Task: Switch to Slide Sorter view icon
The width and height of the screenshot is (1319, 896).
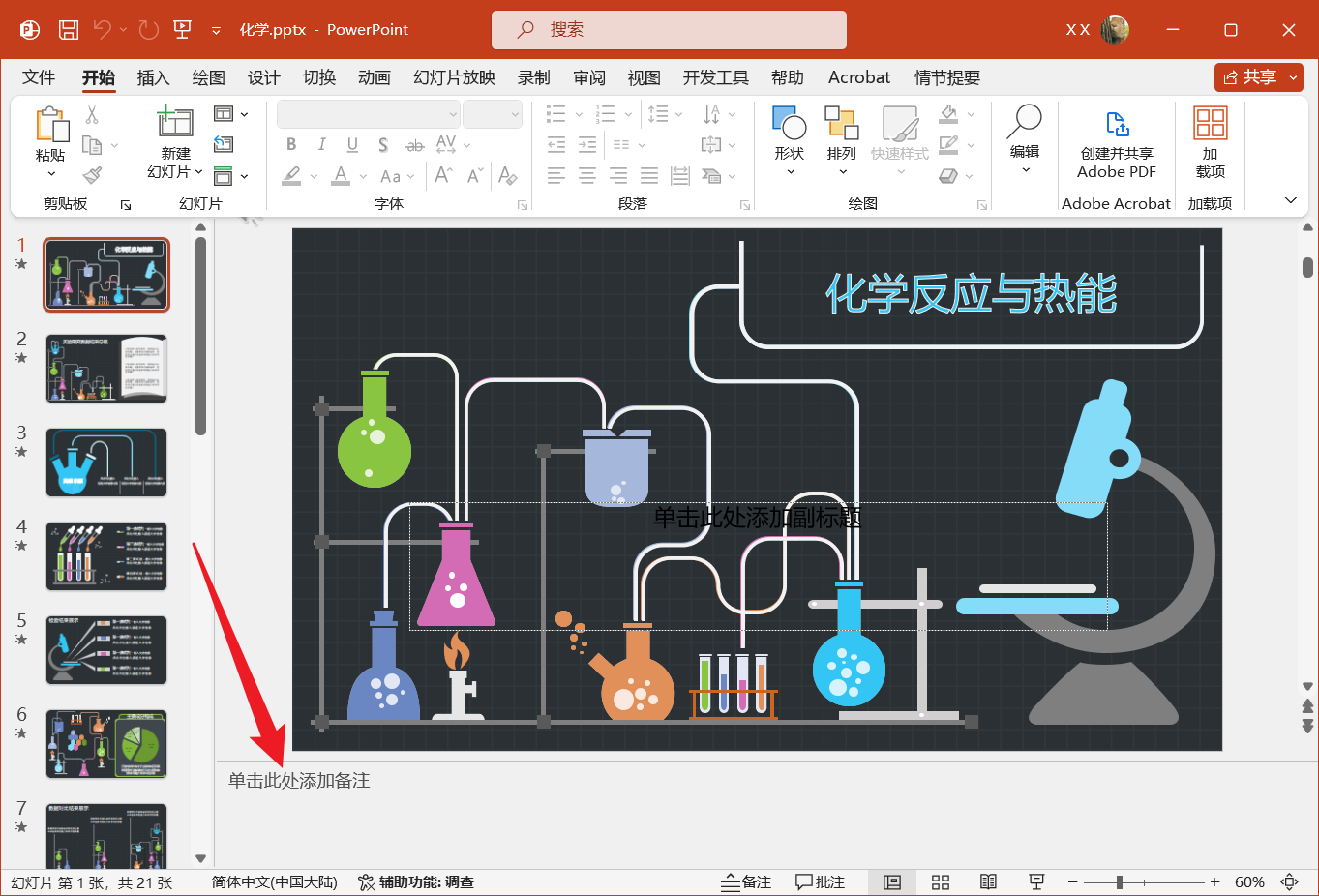Action: tap(940, 881)
